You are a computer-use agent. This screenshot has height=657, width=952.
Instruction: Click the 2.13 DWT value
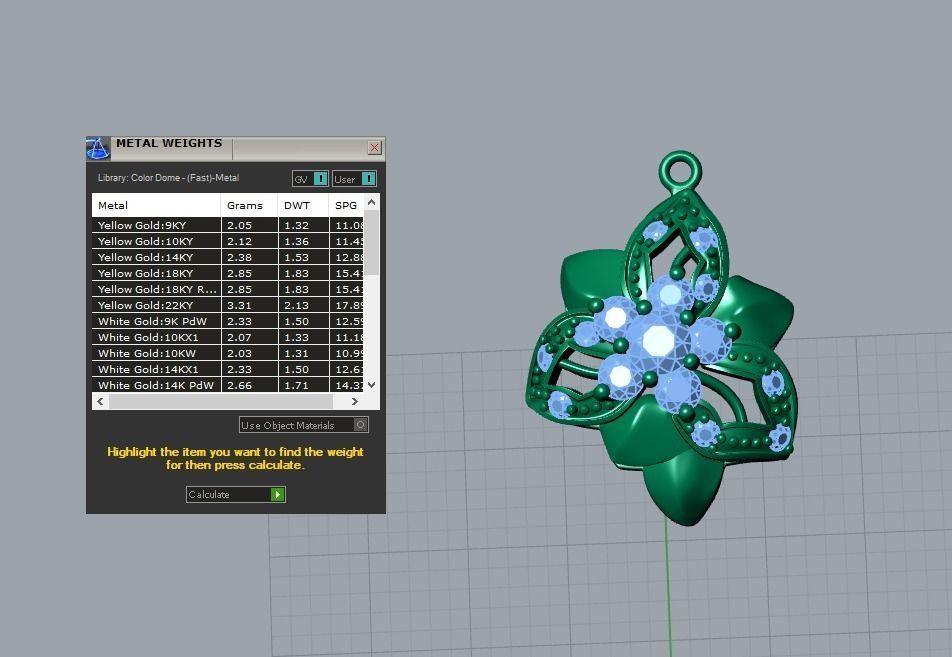tap(296, 305)
